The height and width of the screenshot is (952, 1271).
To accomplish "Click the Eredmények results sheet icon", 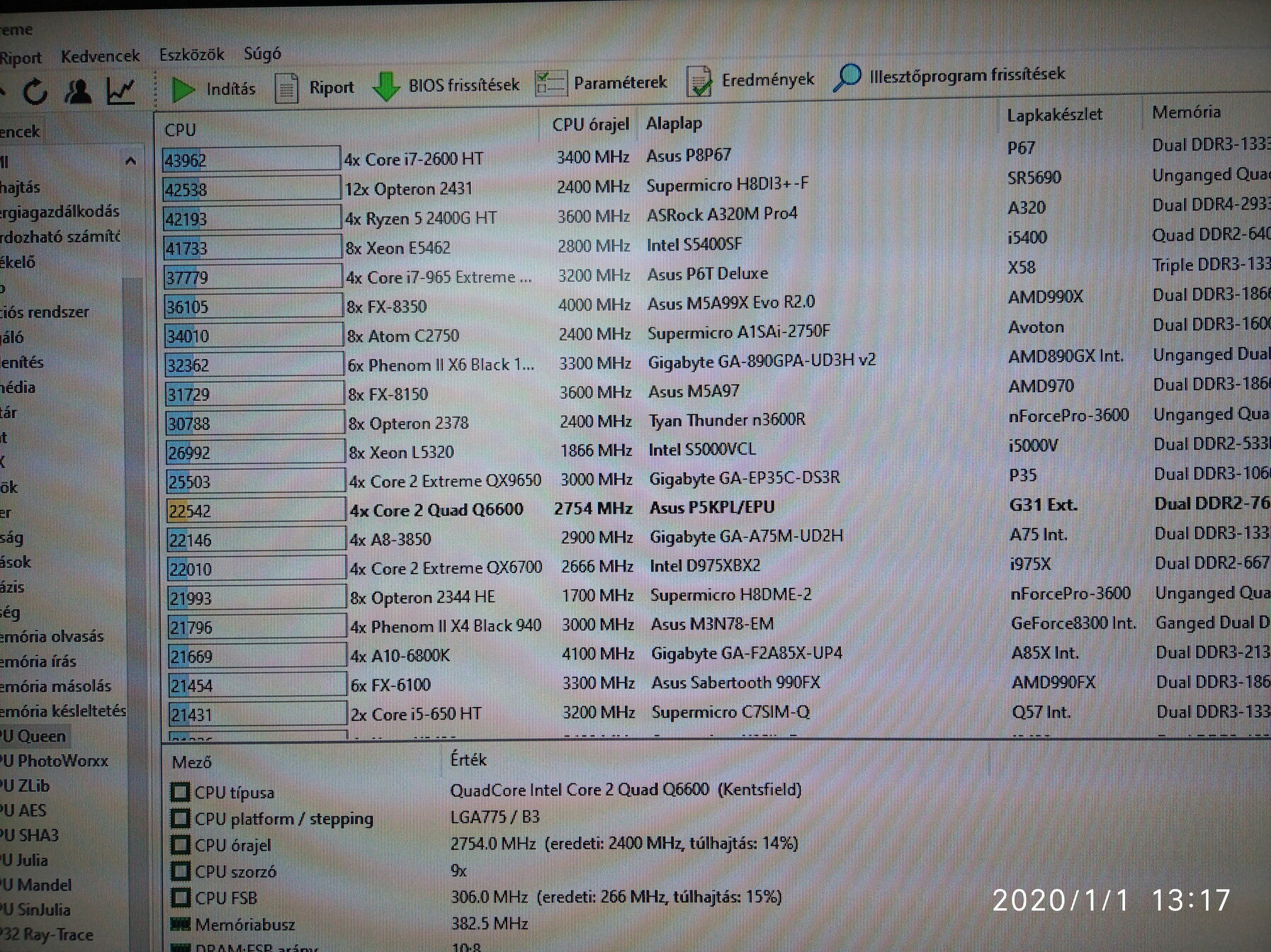I will pyautogui.click(x=699, y=81).
